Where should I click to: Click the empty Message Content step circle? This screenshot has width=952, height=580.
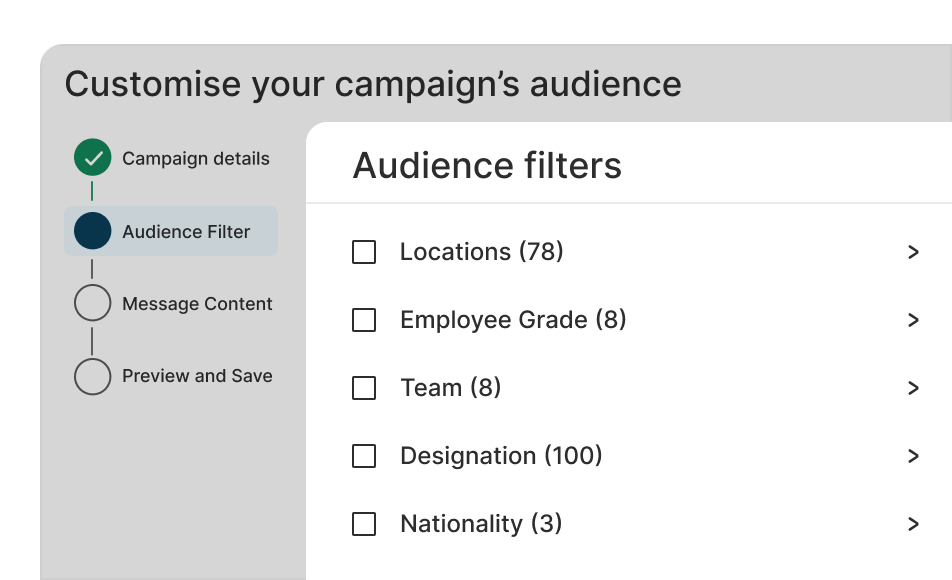pos(92,302)
